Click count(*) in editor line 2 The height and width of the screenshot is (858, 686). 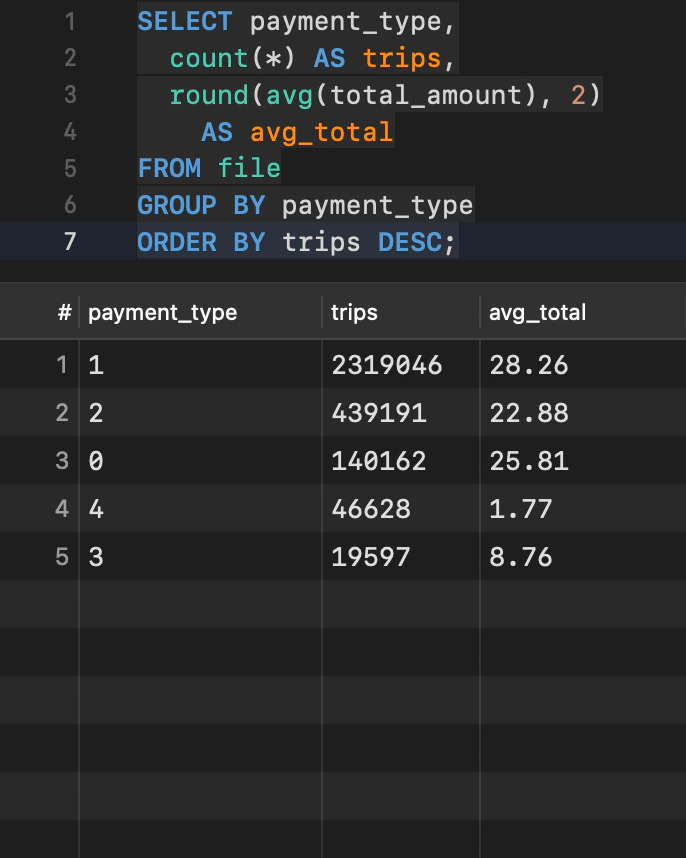[x=232, y=59]
